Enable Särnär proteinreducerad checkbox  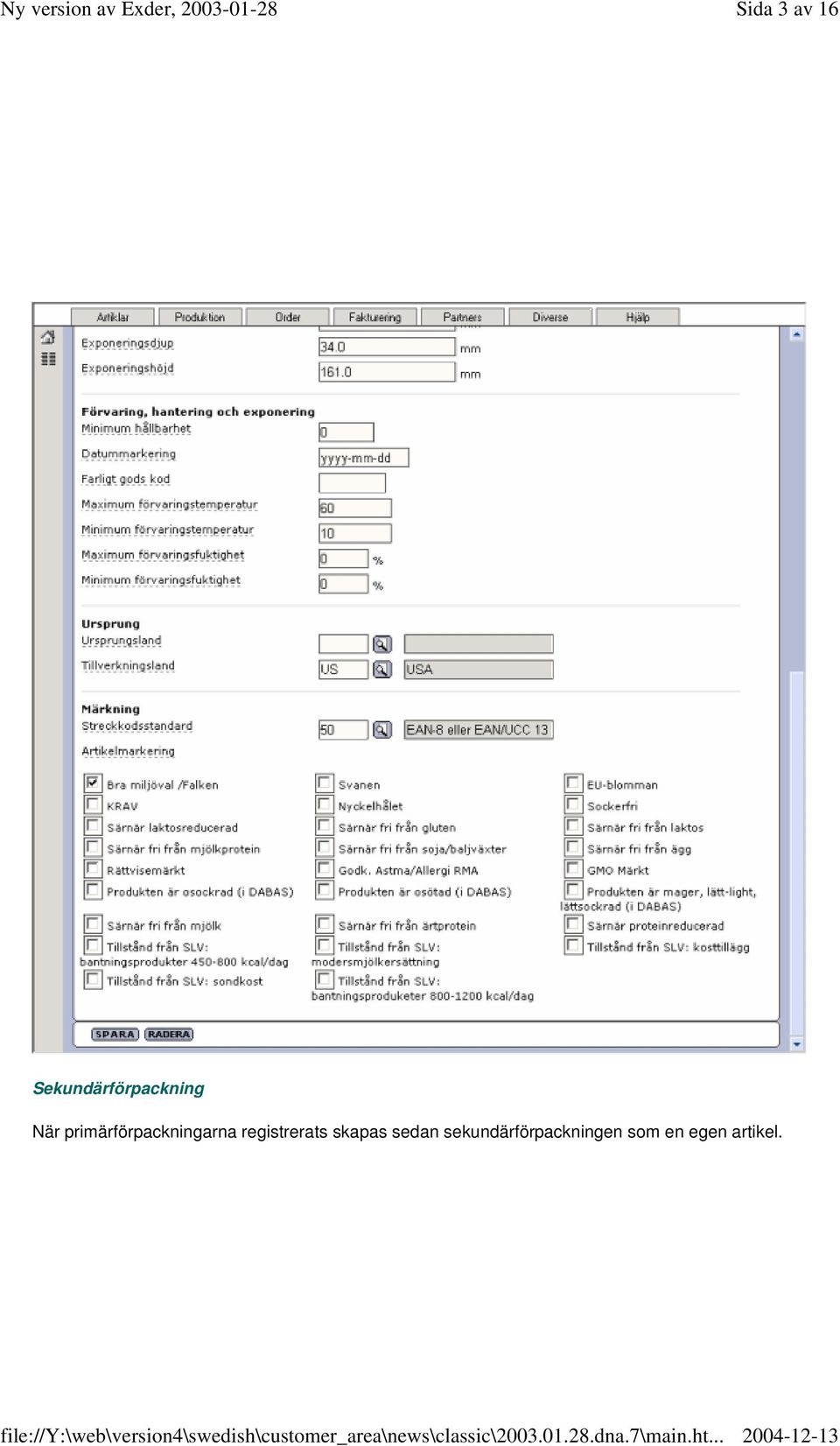[x=573, y=923]
